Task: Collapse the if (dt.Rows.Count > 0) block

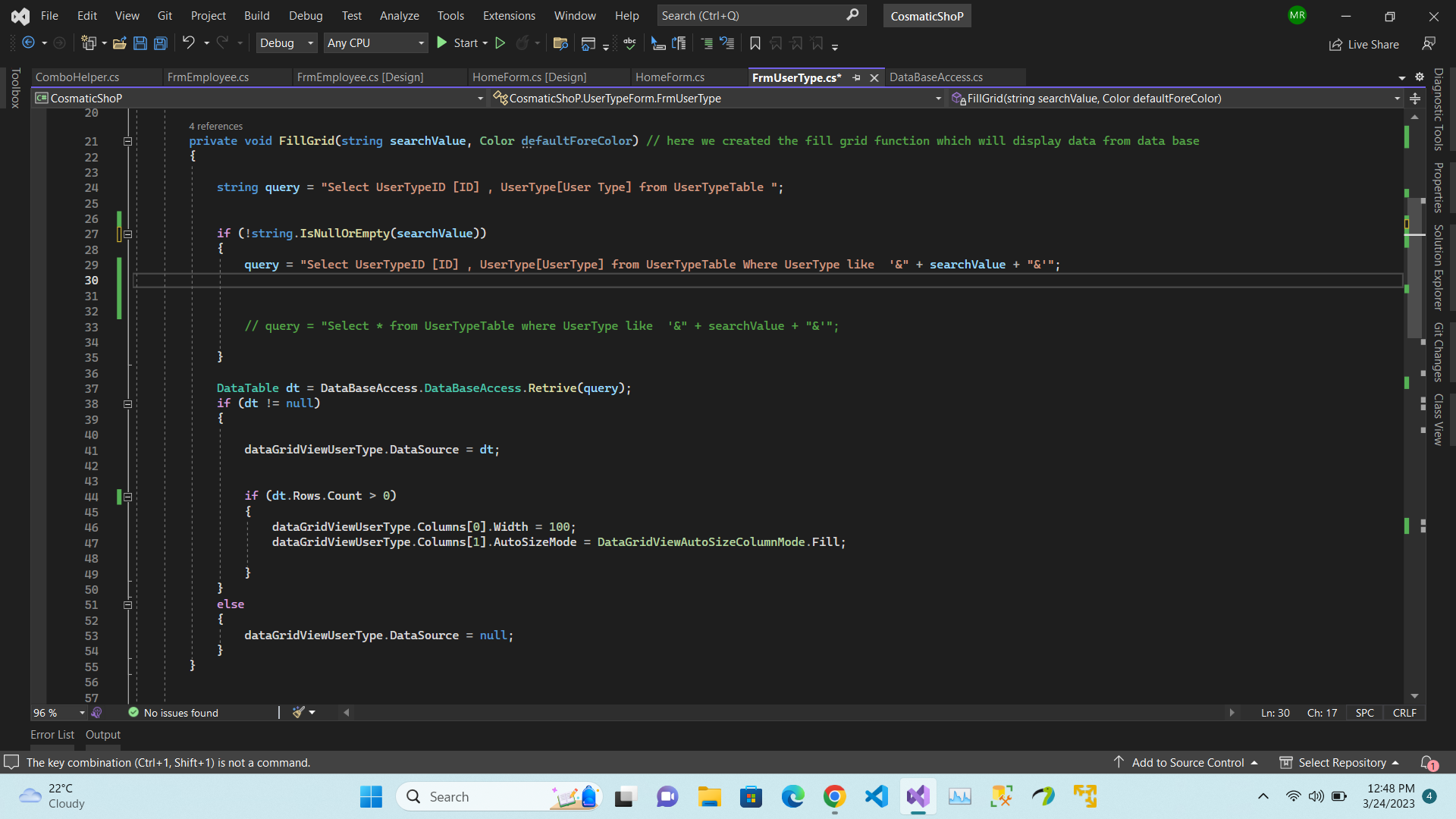Action: point(127,497)
